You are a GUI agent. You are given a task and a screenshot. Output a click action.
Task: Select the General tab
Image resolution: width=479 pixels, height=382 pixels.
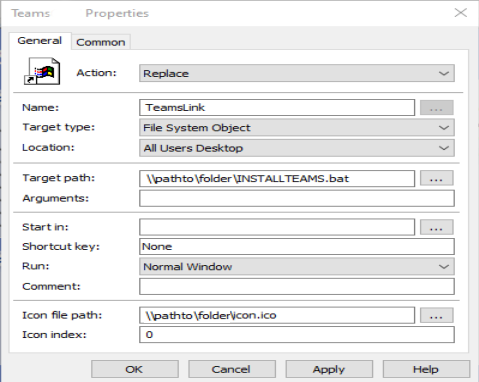coord(40,41)
